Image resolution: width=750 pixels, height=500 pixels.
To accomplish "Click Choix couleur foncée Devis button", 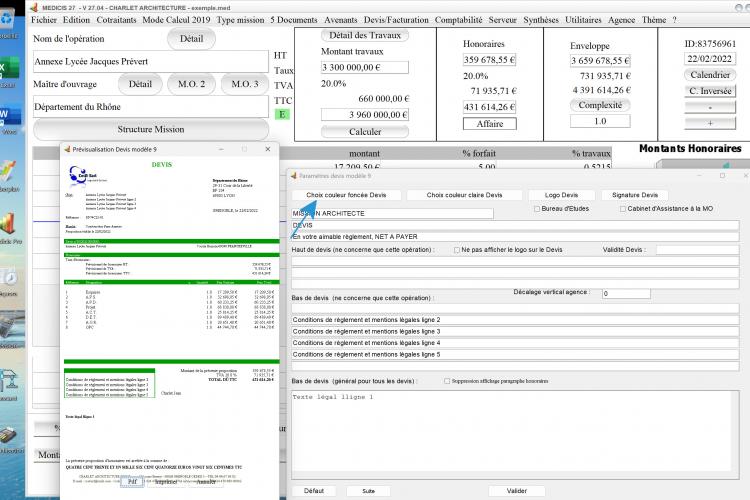I will click(346, 195).
